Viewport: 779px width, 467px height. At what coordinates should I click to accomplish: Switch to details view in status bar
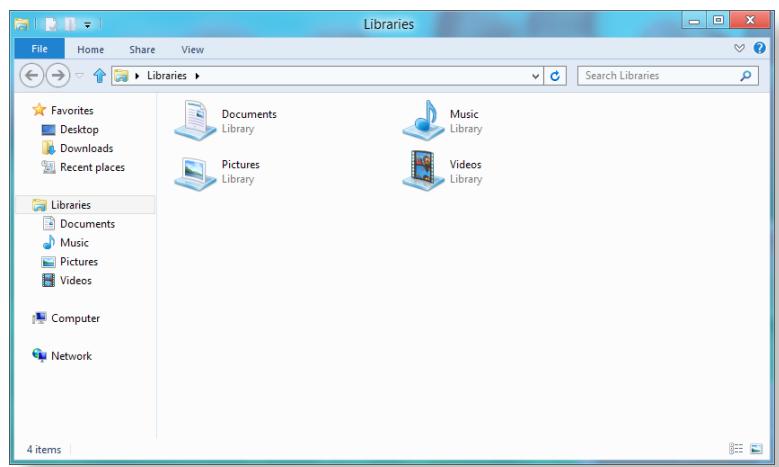click(736, 449)
